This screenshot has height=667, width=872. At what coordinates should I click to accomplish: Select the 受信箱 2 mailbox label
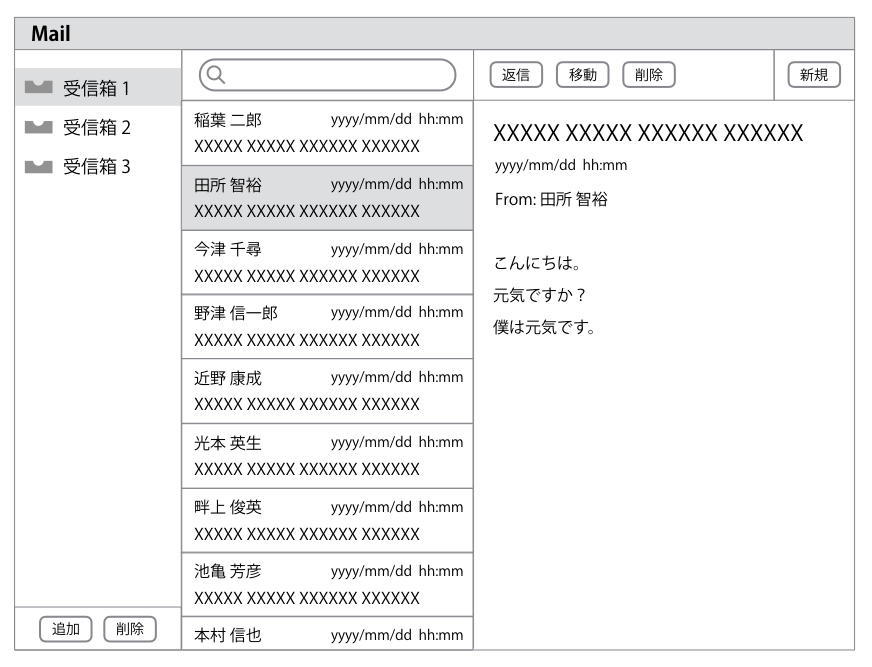tap(97, 128)
